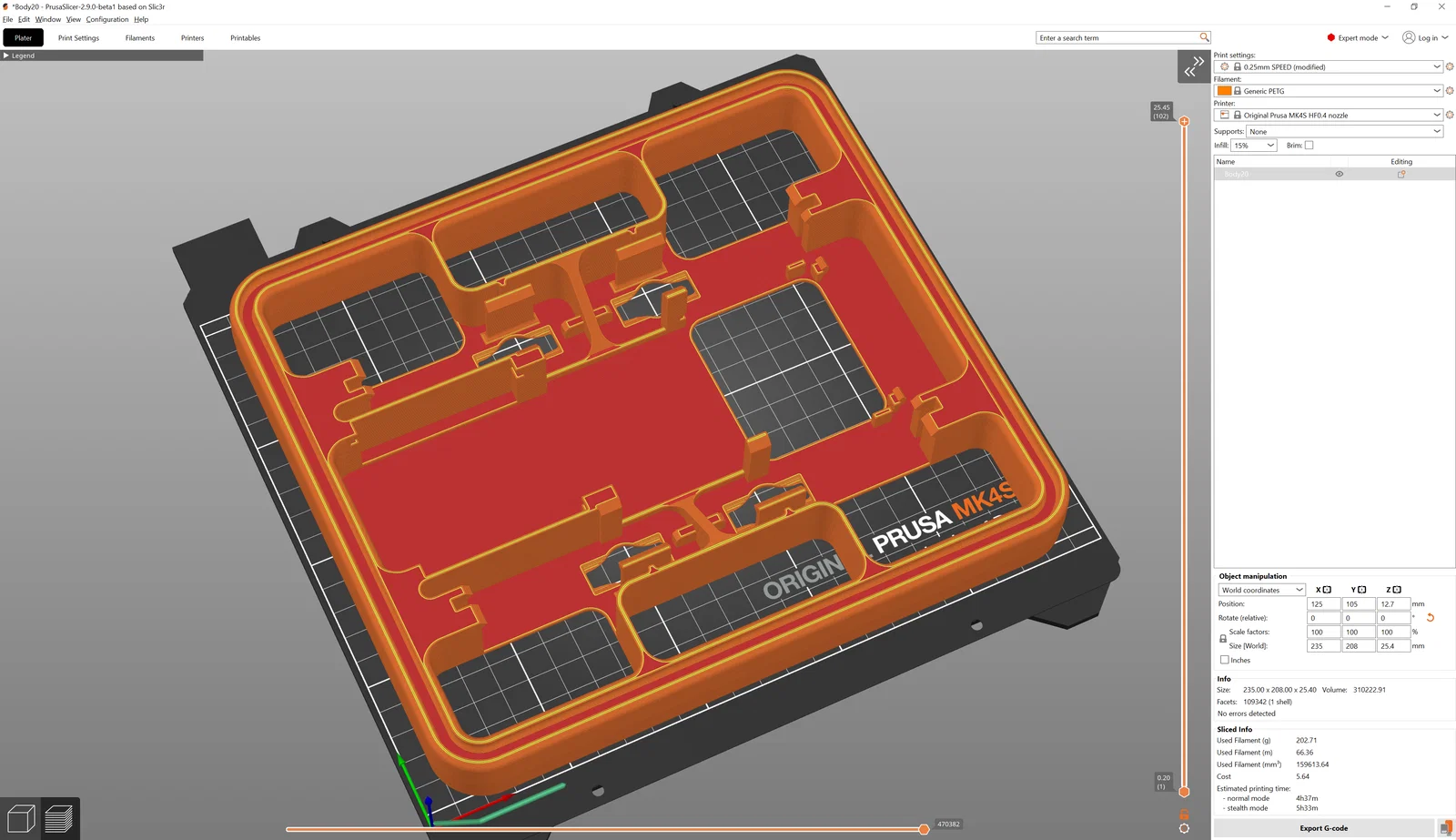
Task: Click the Export G-code button
Action: point(1324,828)
